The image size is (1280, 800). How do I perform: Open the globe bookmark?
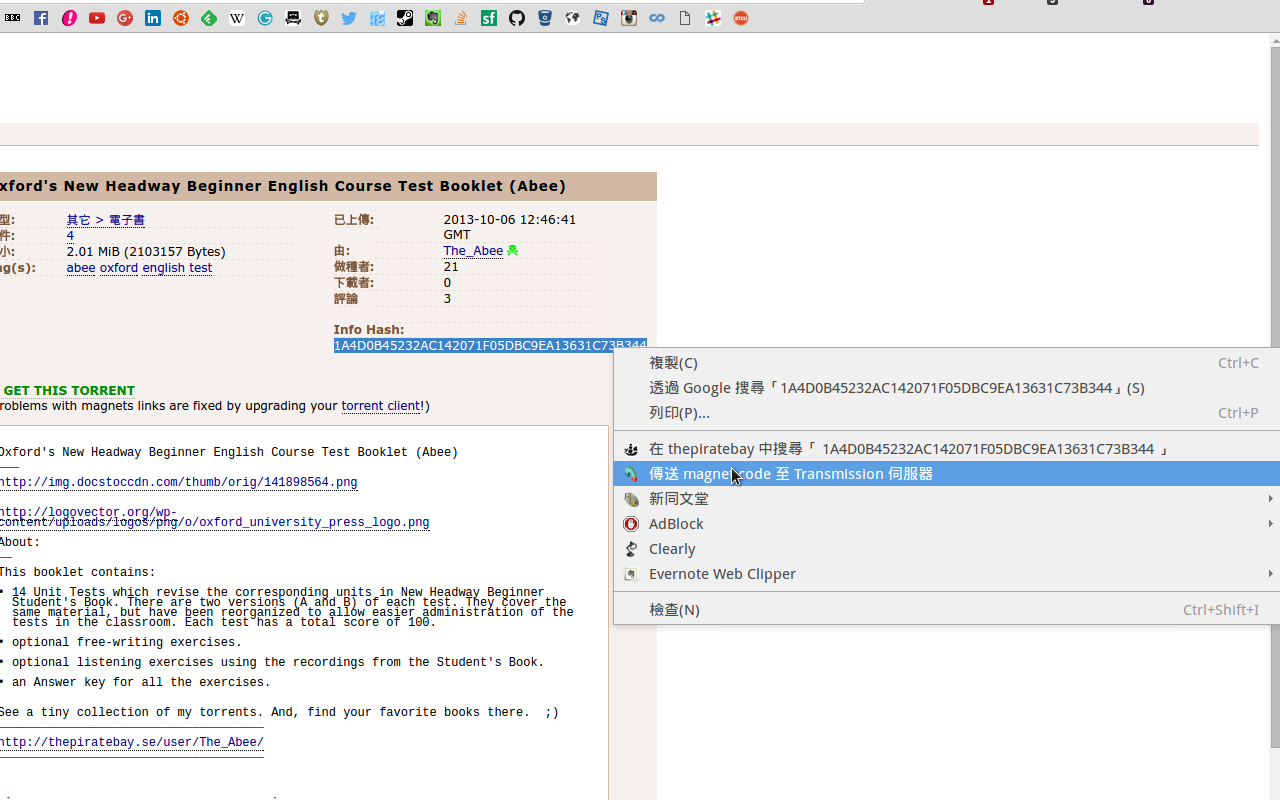pos(573,18)
